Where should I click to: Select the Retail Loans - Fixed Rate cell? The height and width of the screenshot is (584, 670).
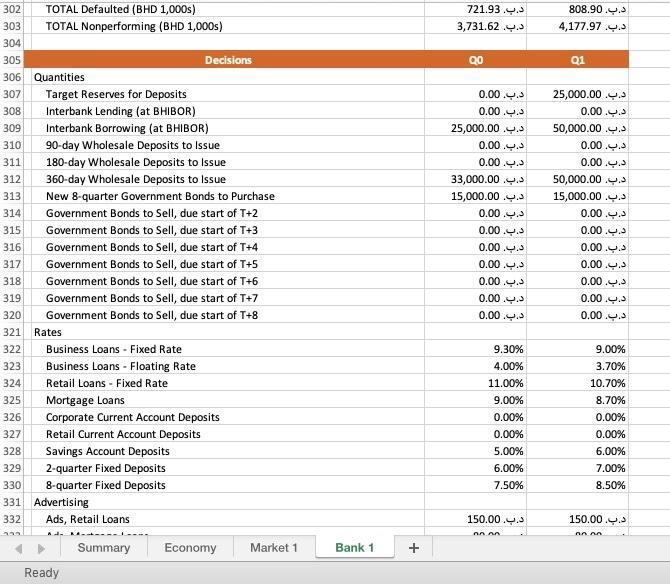(228, 383)
